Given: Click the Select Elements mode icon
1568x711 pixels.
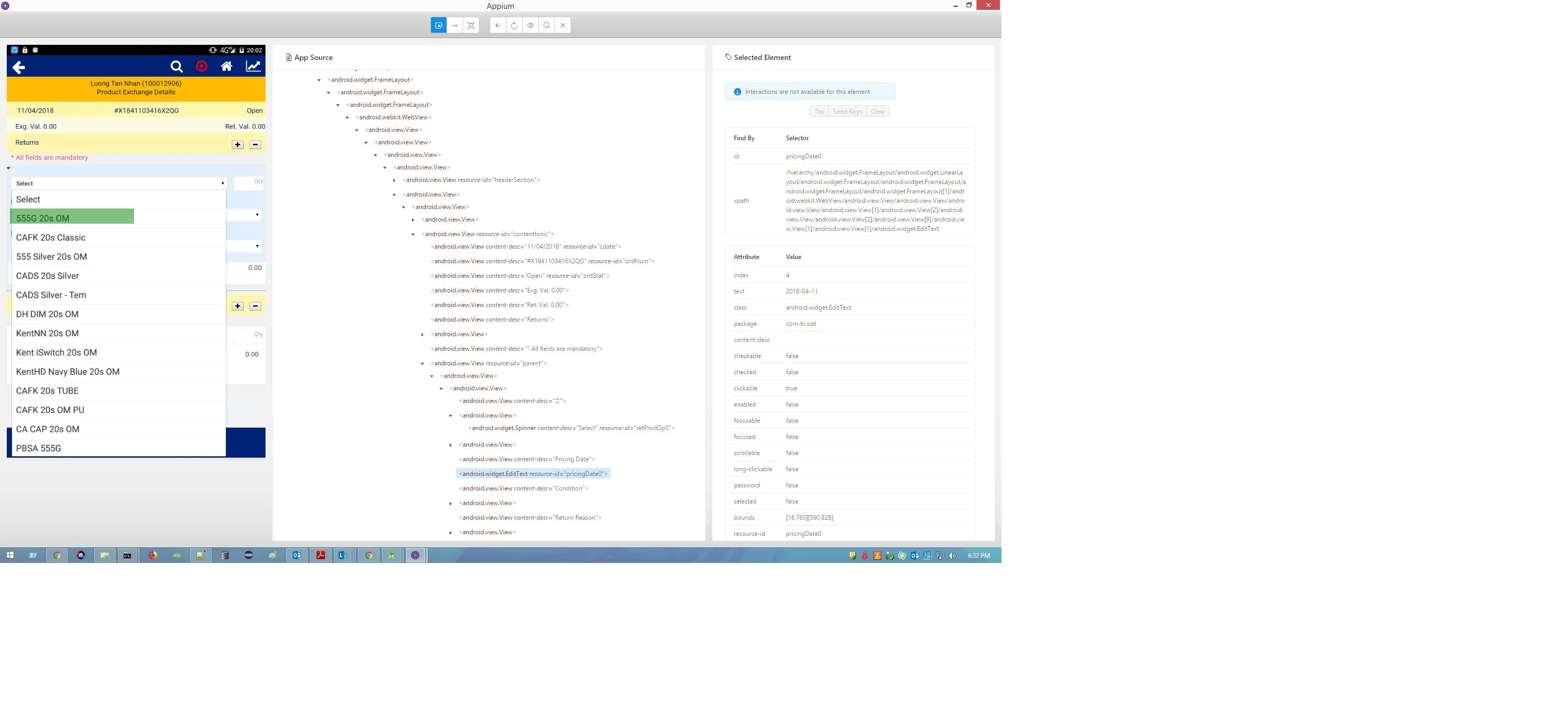Looking at the screenshot, I should (x=438, y=26).
